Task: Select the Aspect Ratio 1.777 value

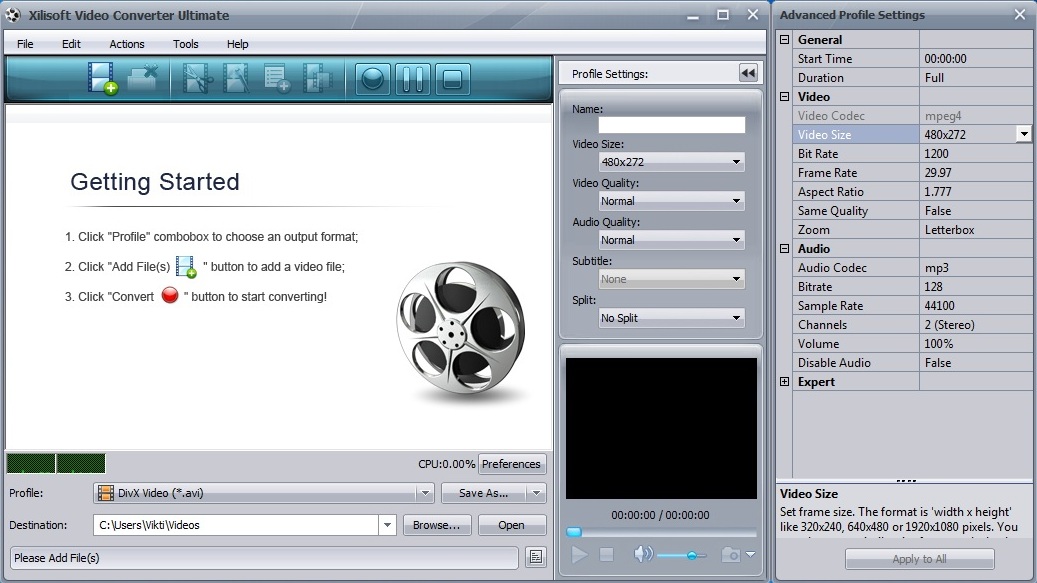Action: coord(975,192)
